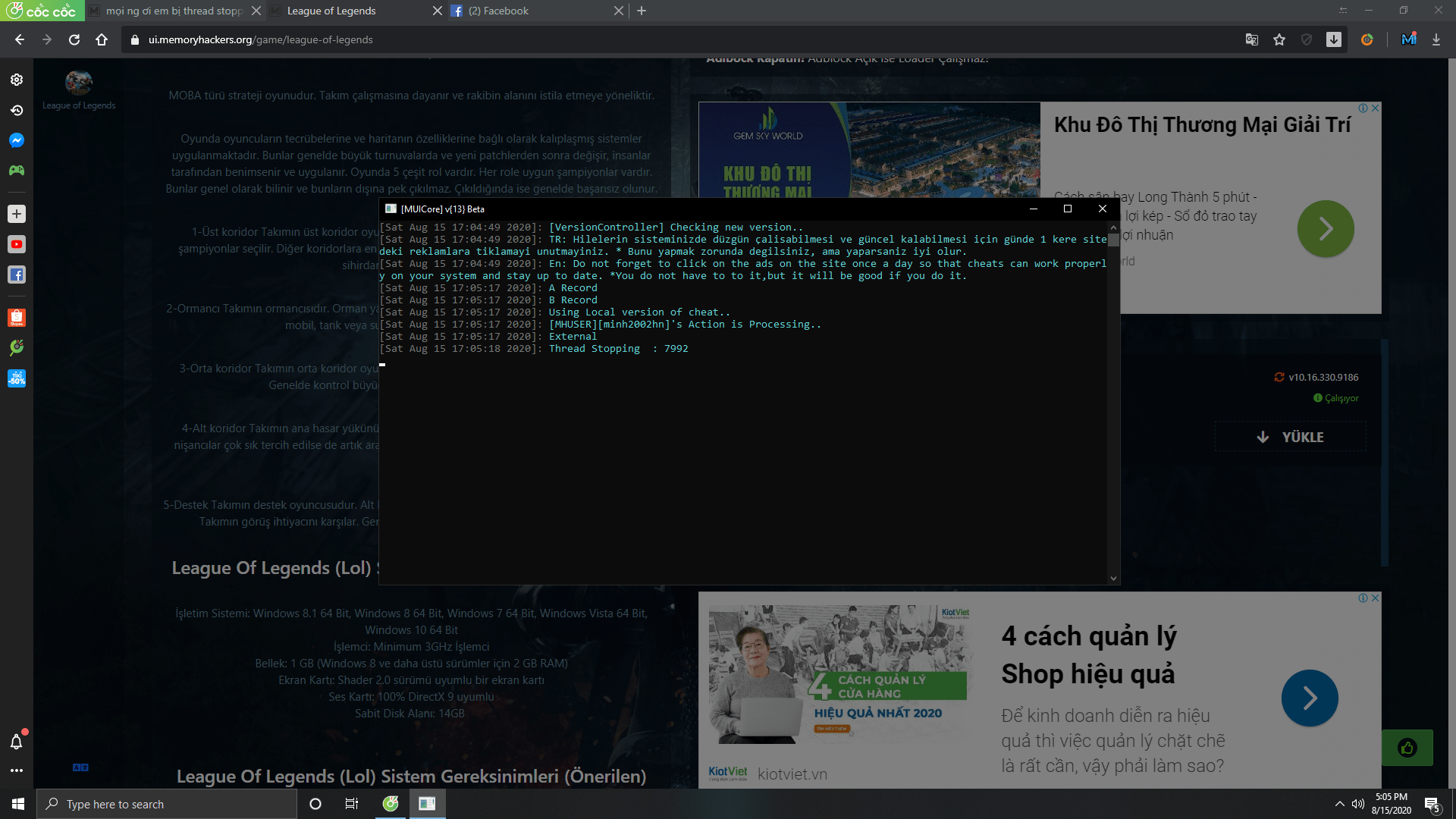The image size is (1456, 819).
Task: Click the ad title 'Khu Đô Thị Thương Mại Giải Trí'
Action: [x=1202, y=125]
